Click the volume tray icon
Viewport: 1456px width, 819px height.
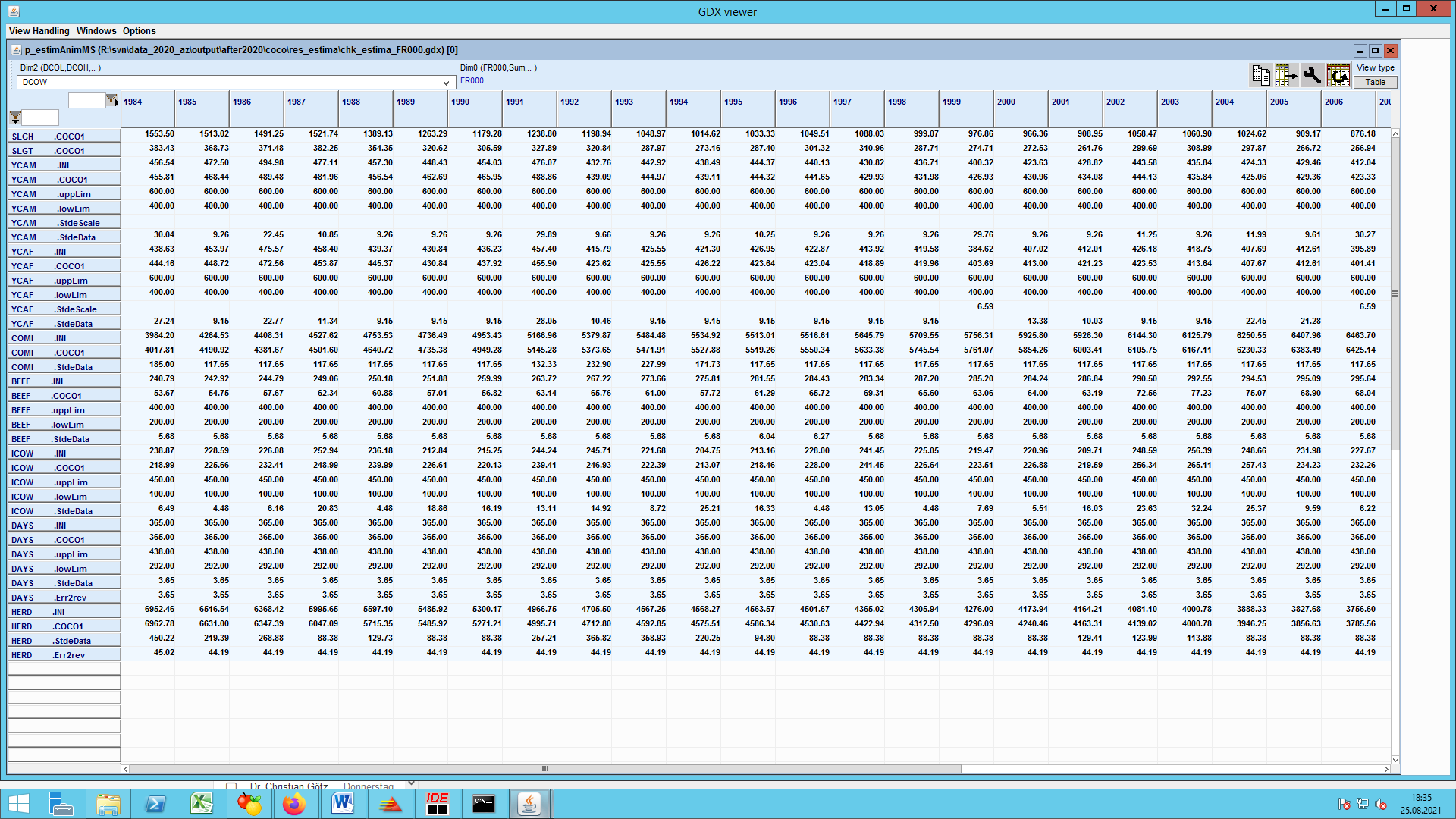click(1381, 804)
